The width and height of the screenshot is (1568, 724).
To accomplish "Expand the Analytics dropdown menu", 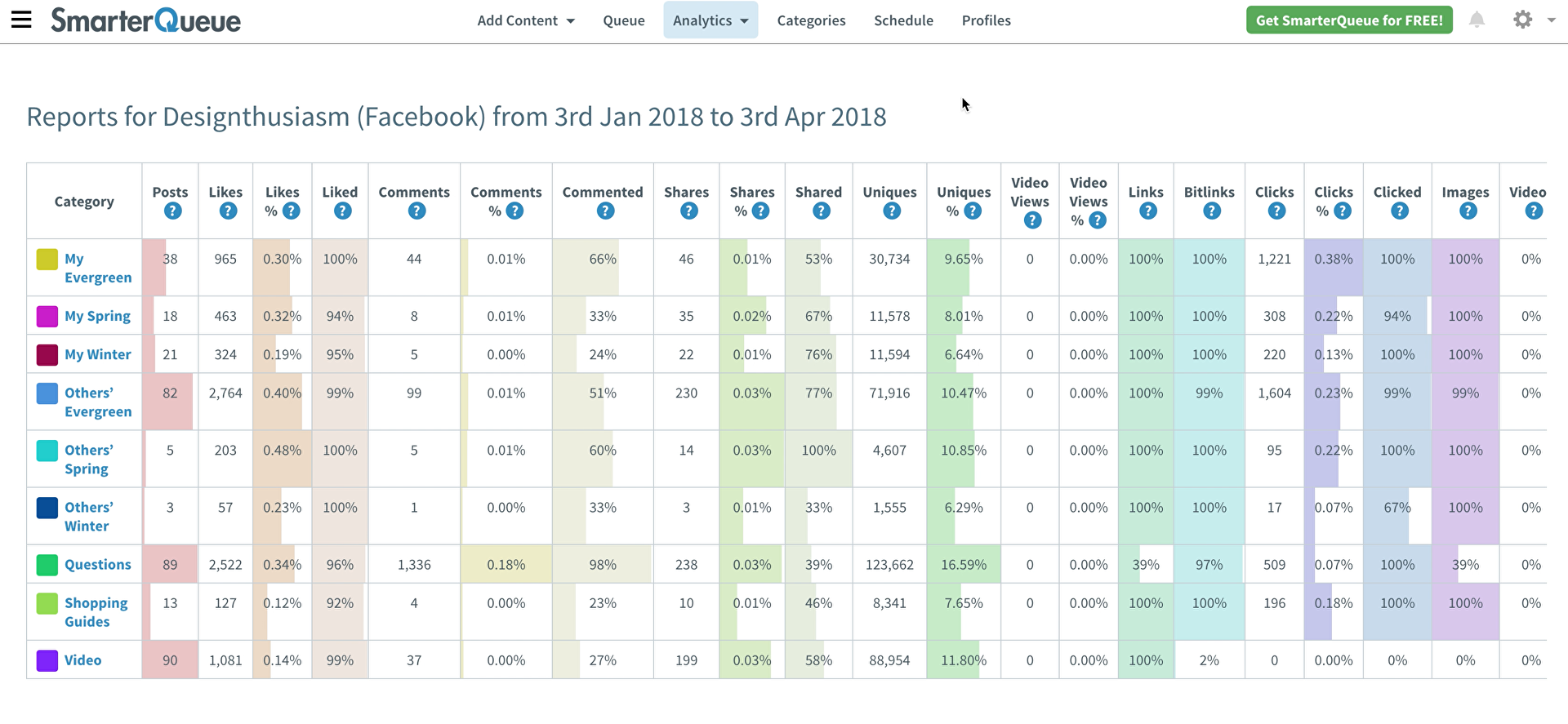I will pos(710,20).
